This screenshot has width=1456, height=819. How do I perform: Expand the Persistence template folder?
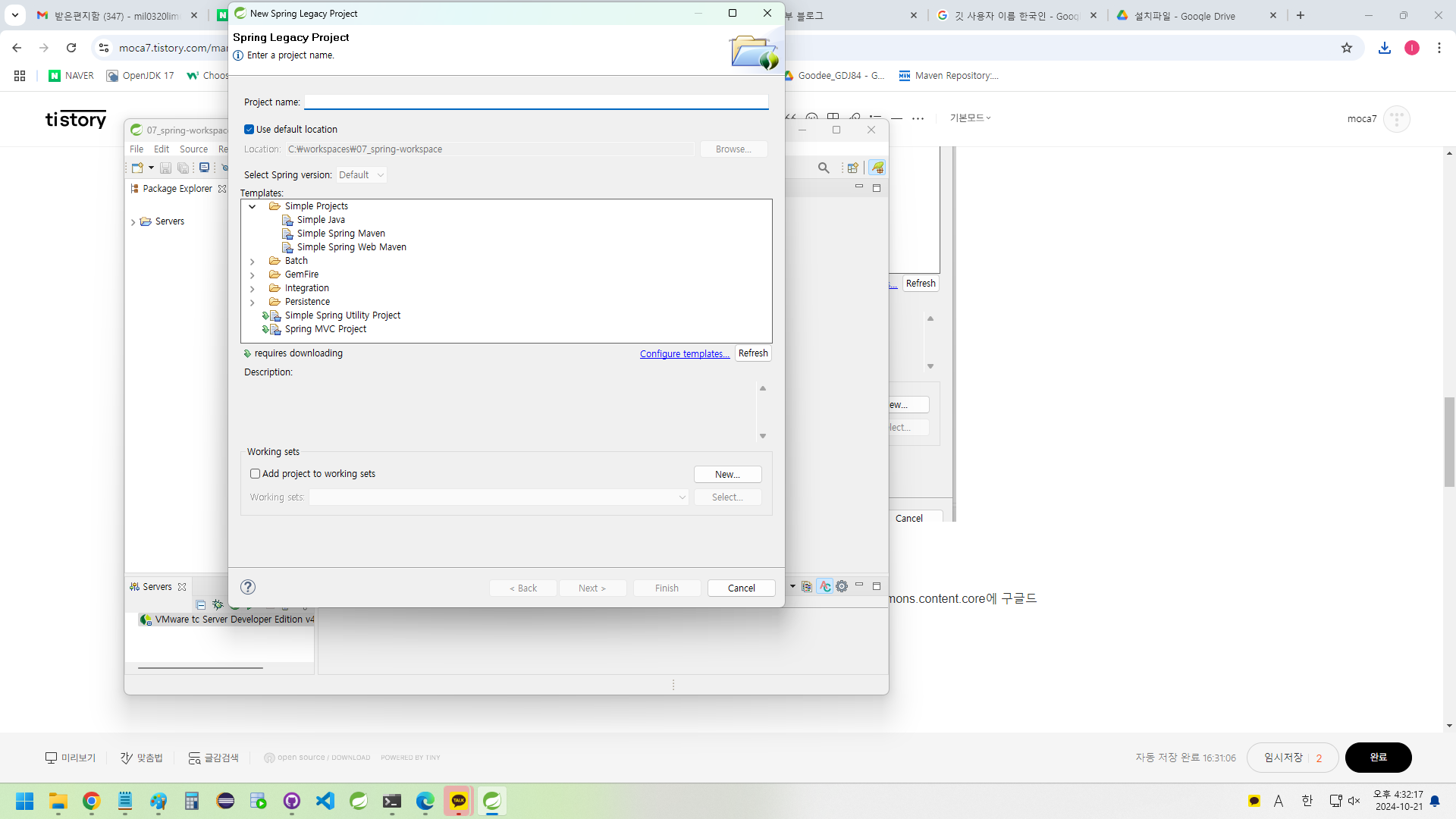point(253,303)
